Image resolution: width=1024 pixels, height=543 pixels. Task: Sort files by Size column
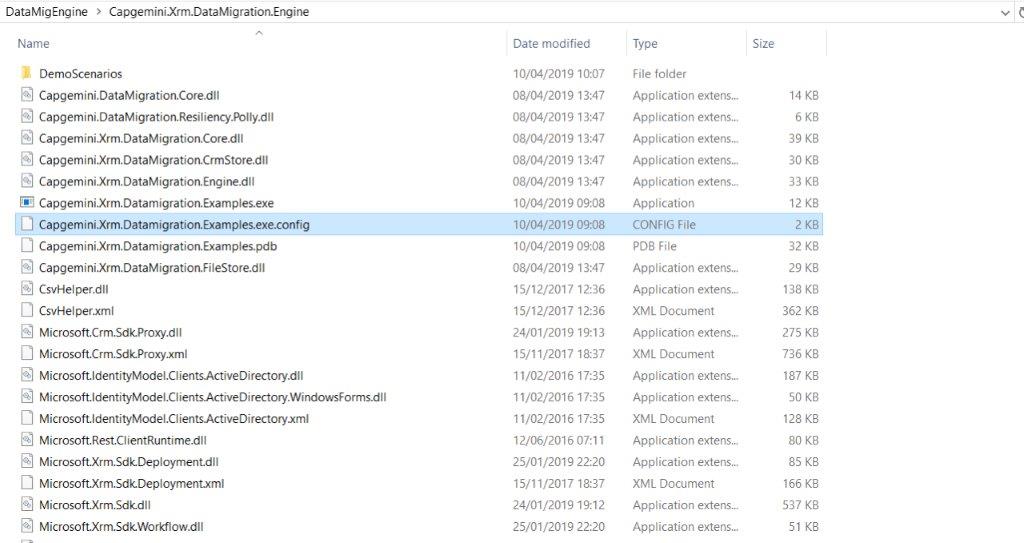pyautogui.click(x=763, y=44)
